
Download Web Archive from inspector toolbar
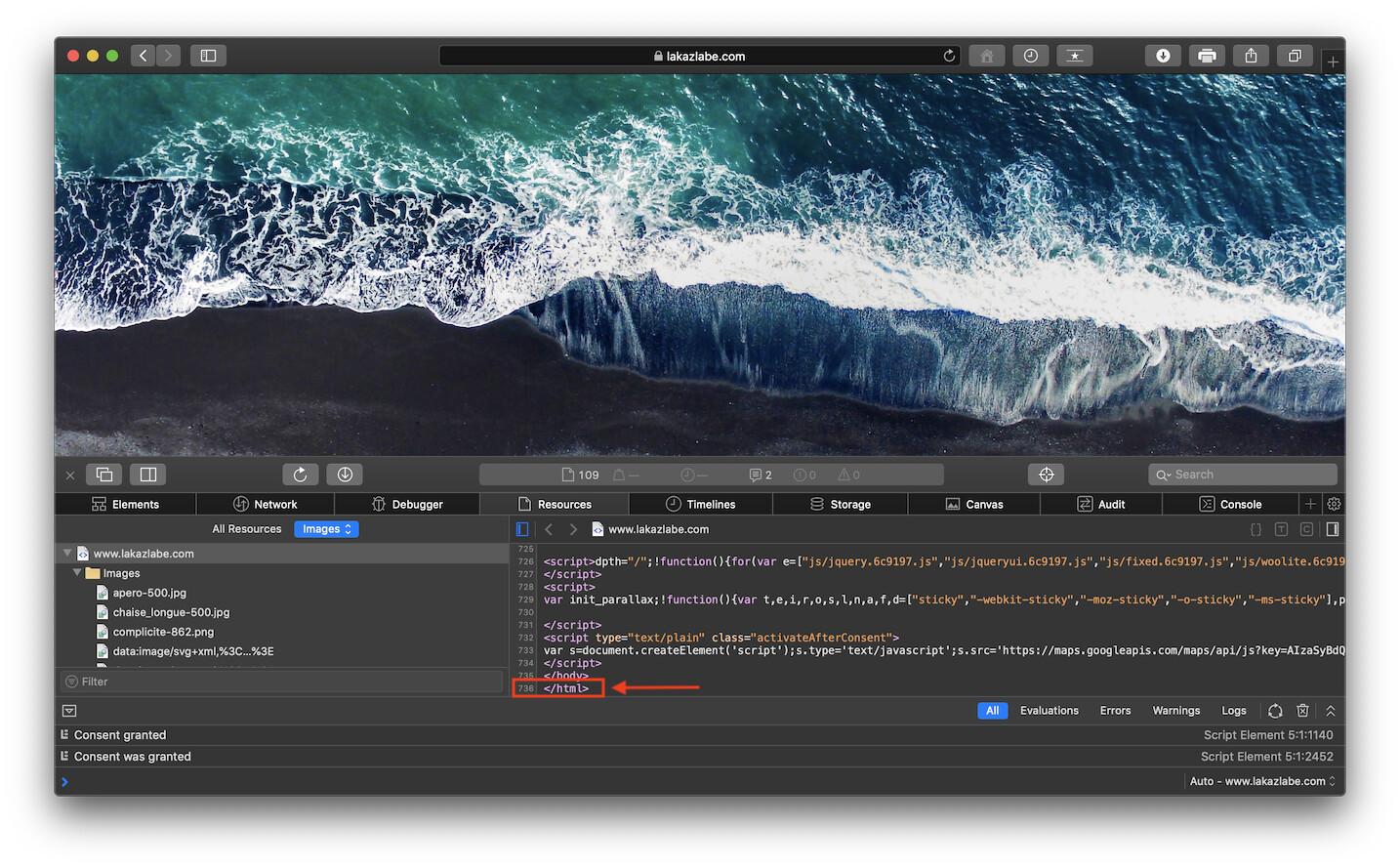pos(345,475)
